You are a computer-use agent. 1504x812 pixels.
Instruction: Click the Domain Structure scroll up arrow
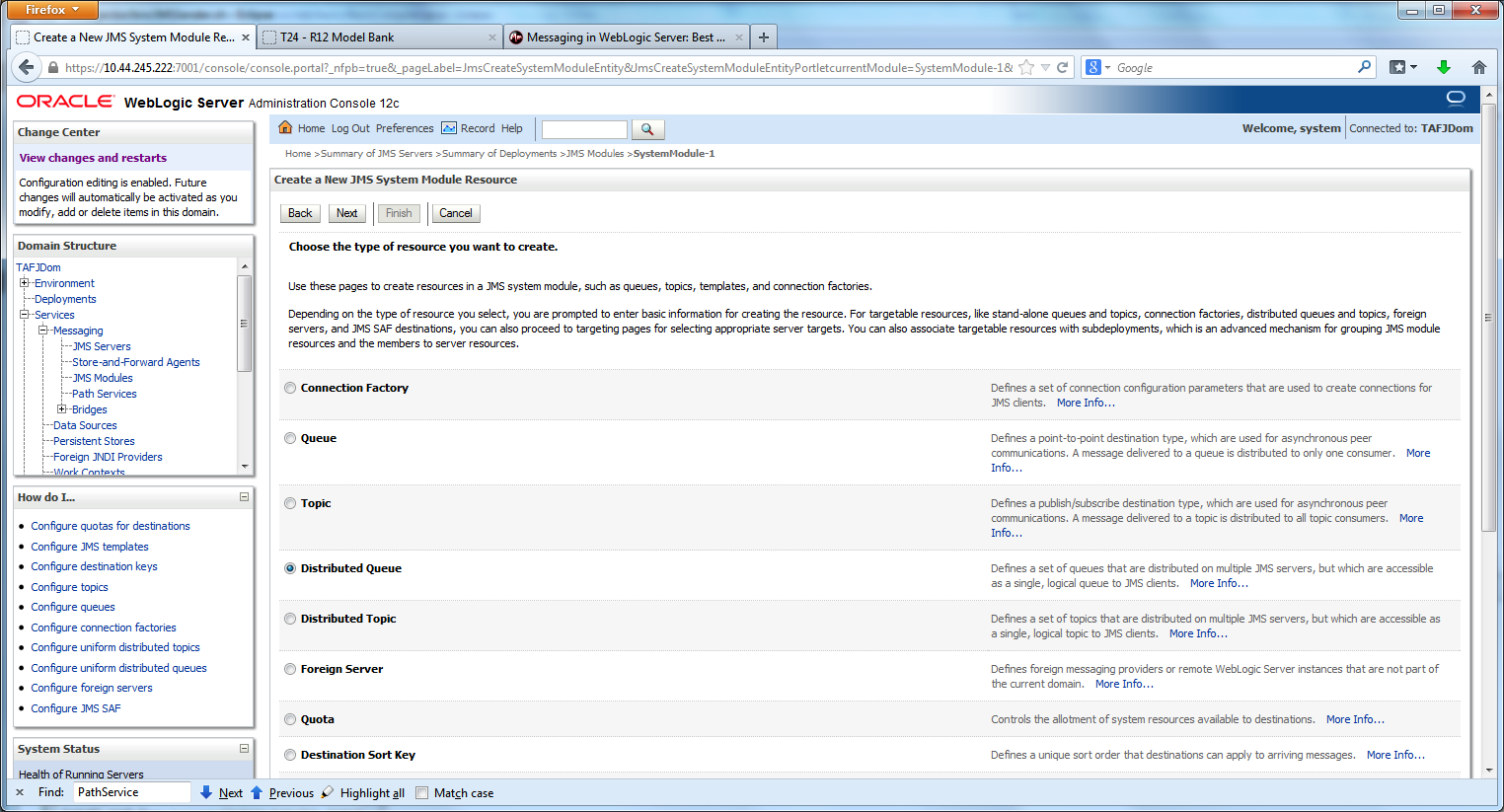point(245,266)
